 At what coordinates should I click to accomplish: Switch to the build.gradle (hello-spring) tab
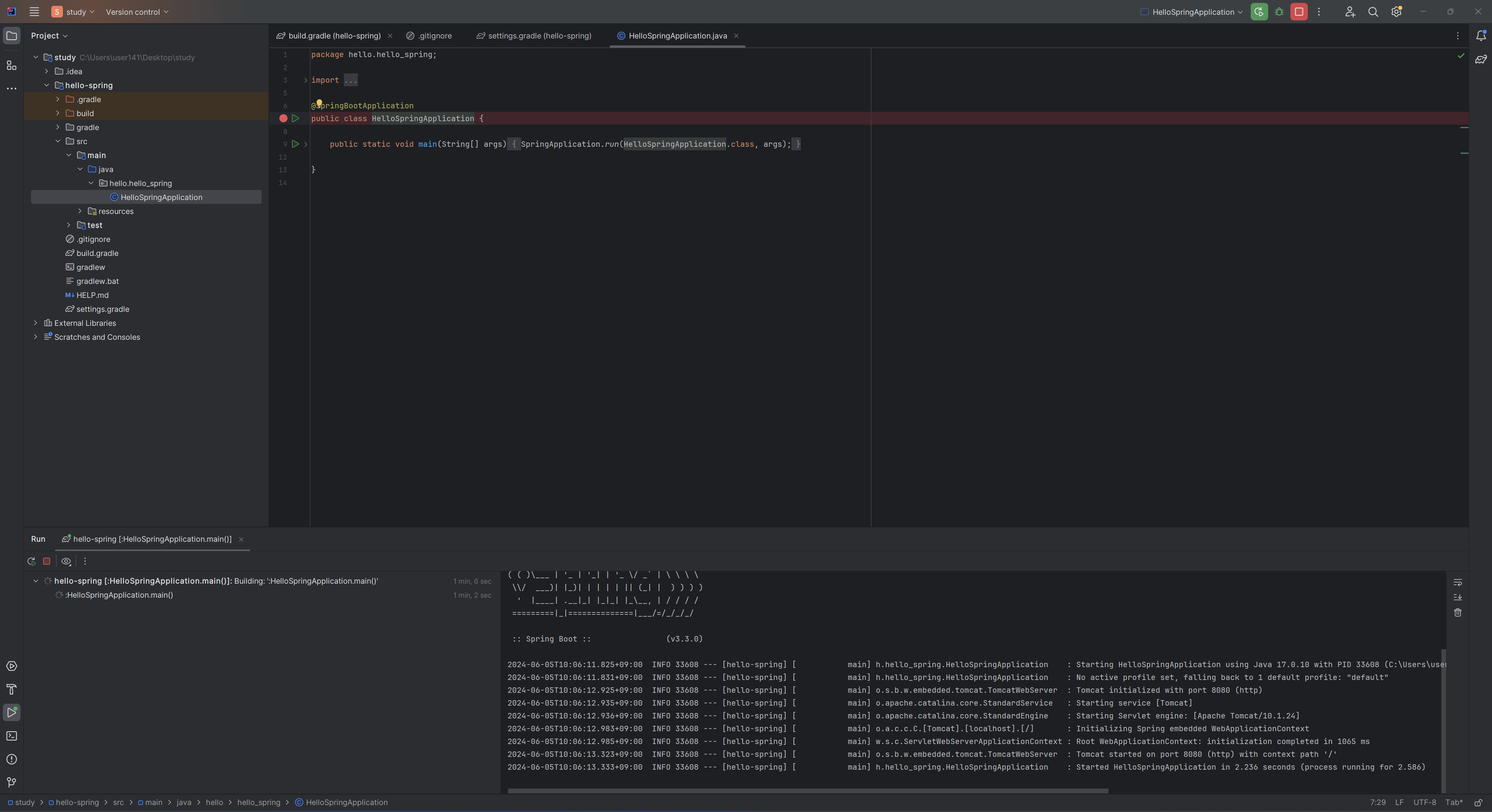pos(334,36)
